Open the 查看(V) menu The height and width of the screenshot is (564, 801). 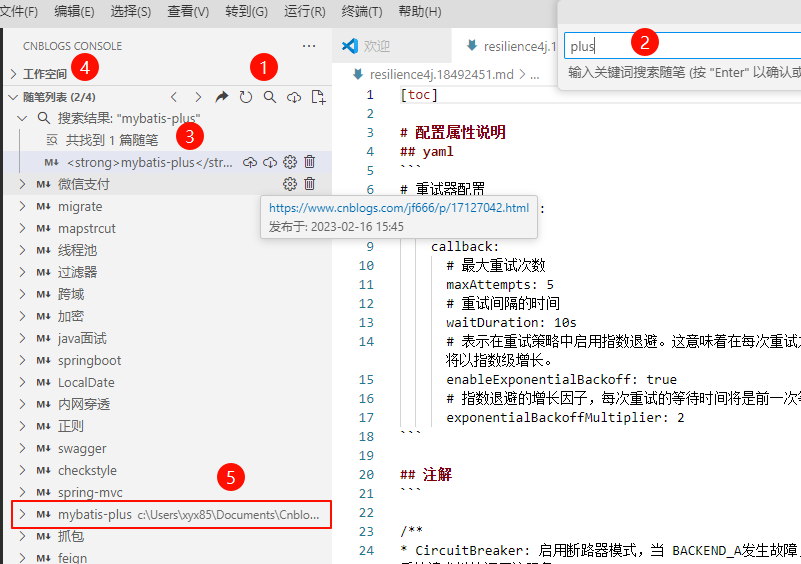tap(188, 11)
